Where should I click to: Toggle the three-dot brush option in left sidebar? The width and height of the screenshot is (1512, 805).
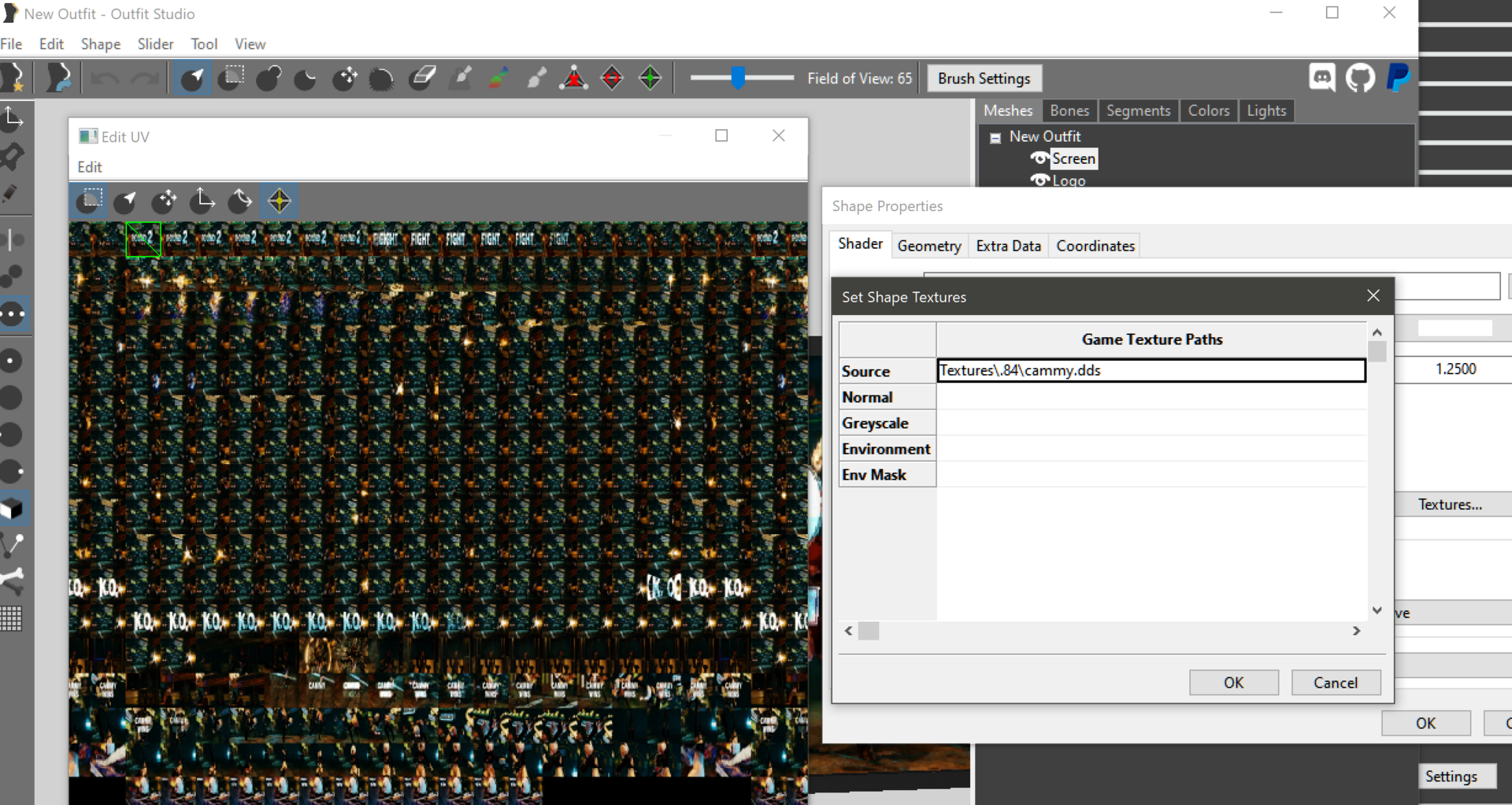point(13,314)
